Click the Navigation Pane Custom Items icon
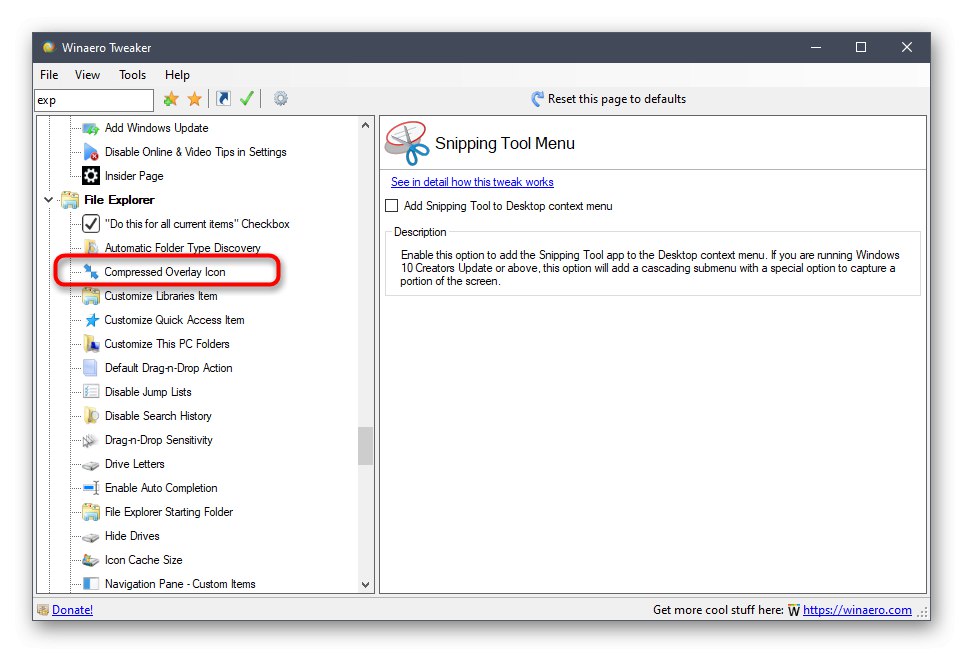The image size is (963, 653). pyautogui.click(x=91, y=584)
